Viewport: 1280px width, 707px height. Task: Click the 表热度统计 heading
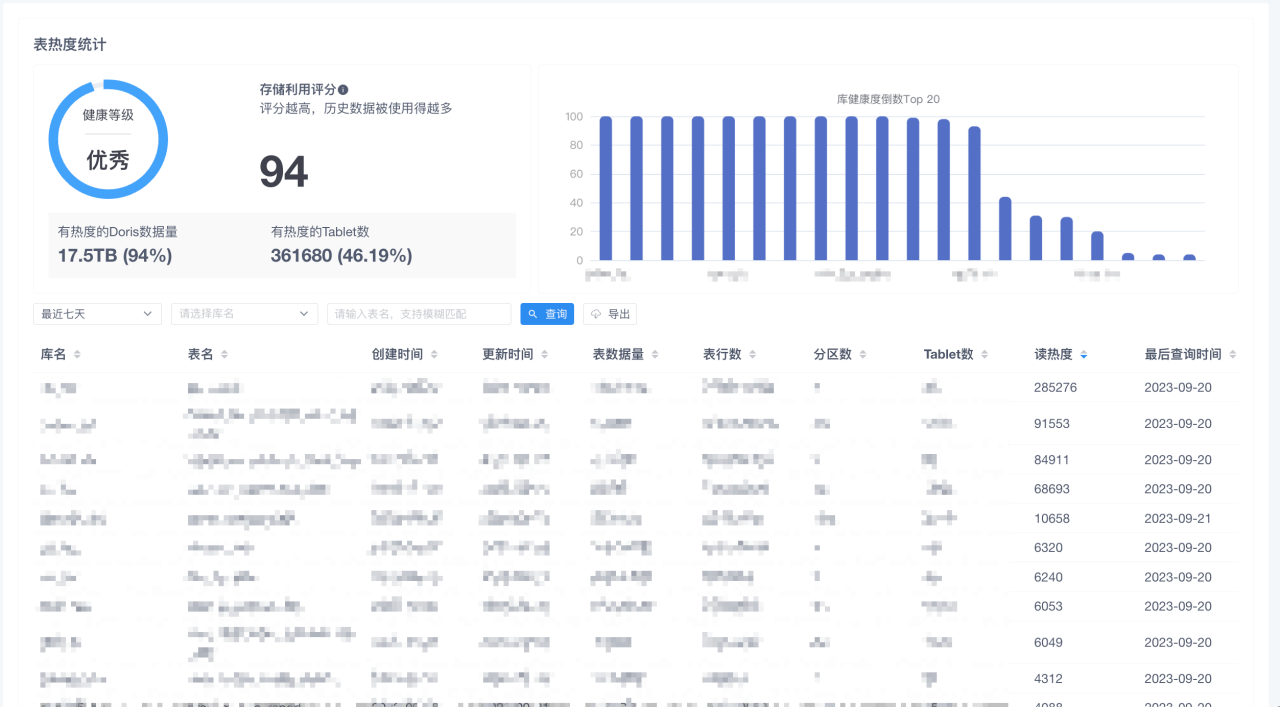tap(70, 44)
